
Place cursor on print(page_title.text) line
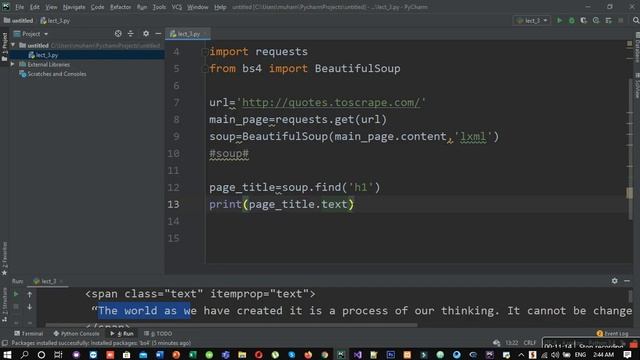[x=281, y=204]
